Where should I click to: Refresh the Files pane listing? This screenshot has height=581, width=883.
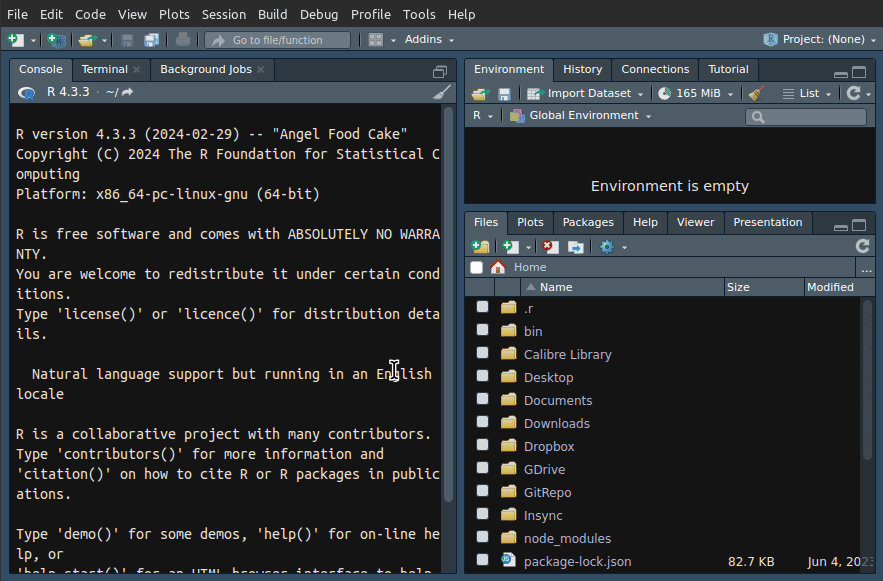tap(862, 246)
